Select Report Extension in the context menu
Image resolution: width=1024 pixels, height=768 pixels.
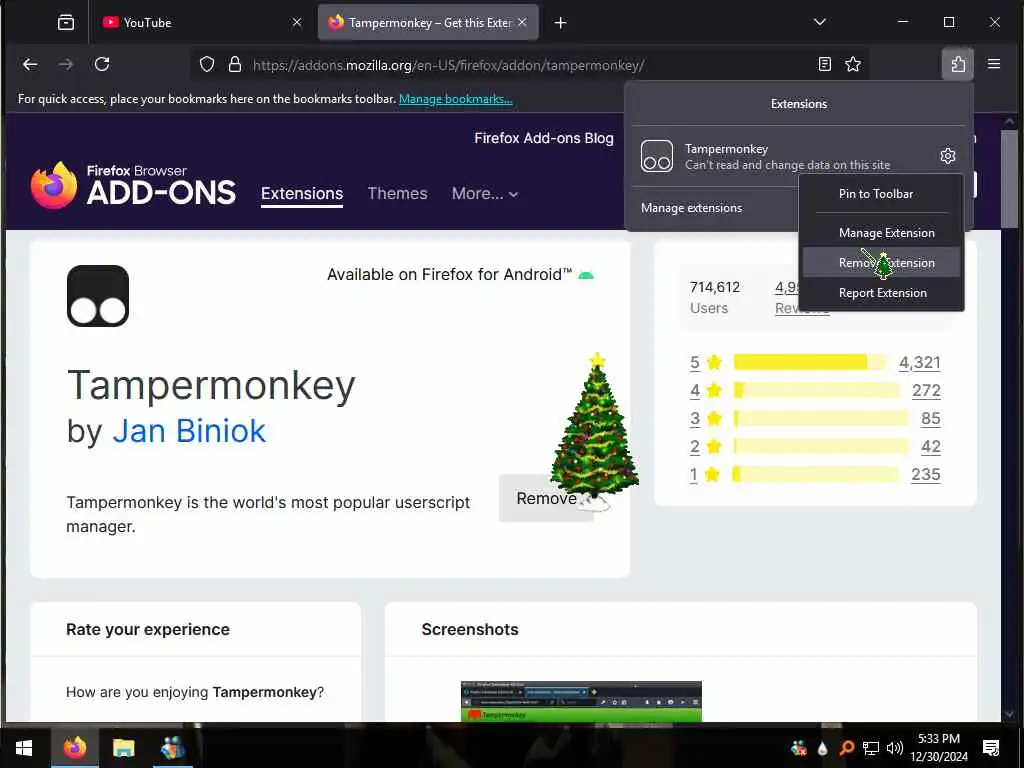click(x=882, y=293)
